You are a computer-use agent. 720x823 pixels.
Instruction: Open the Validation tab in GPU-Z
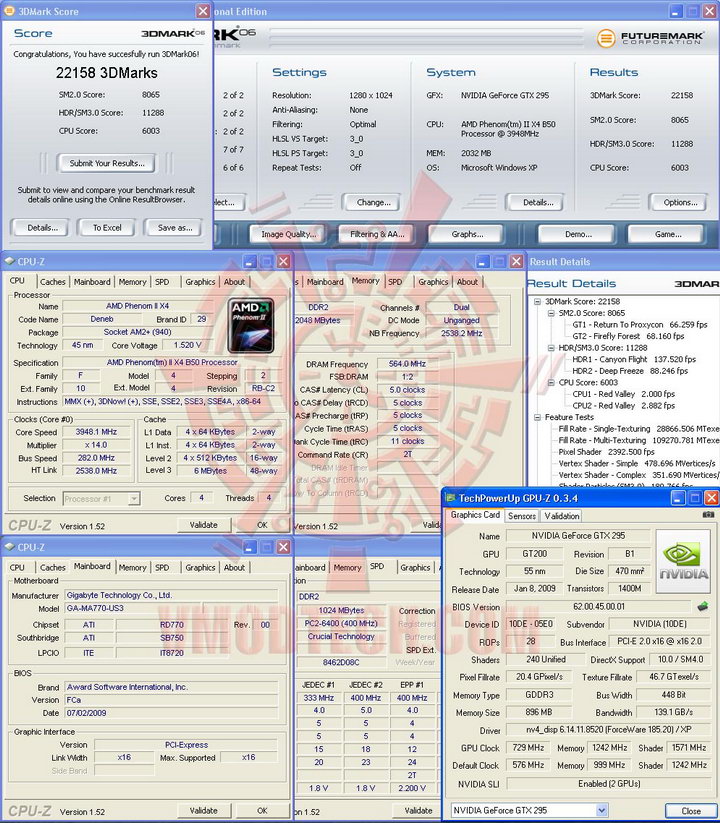point(562,516)
